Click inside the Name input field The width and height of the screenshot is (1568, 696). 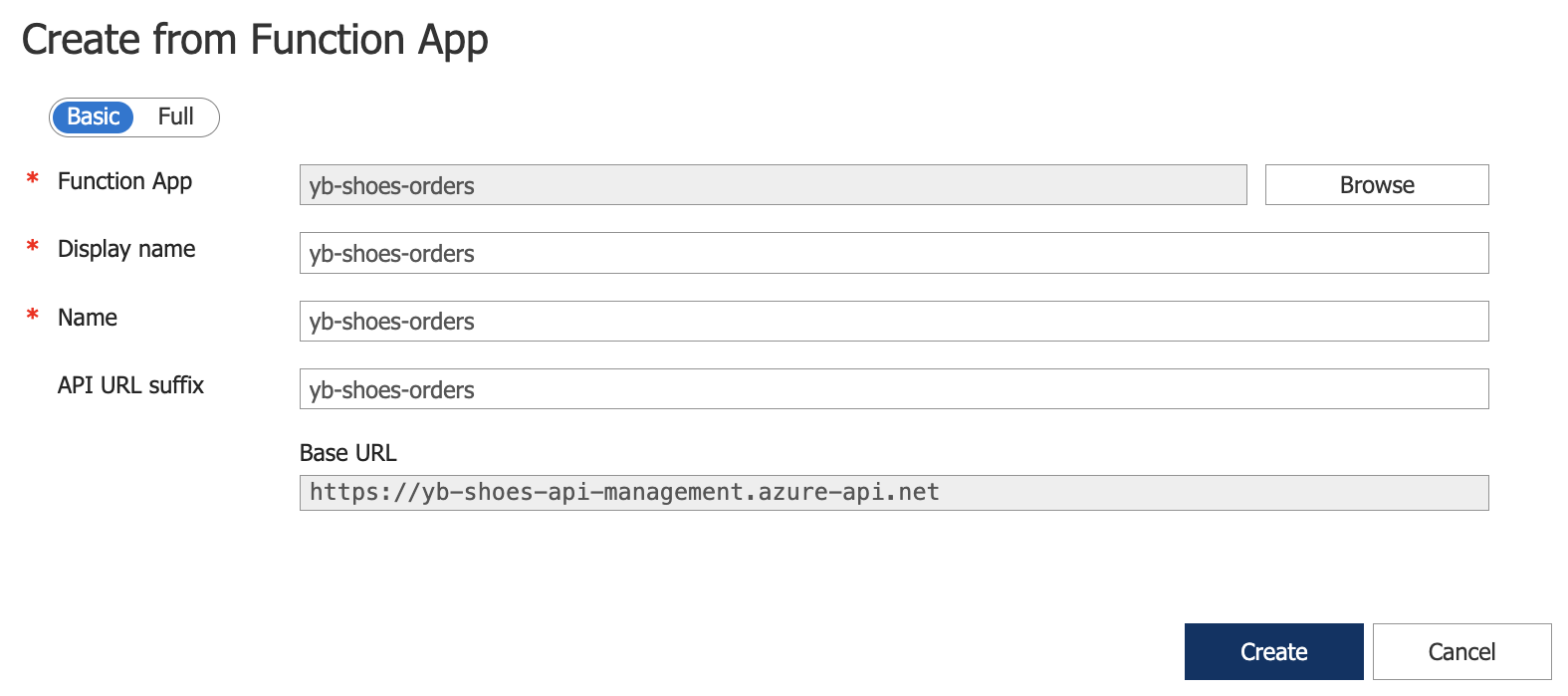893,321
